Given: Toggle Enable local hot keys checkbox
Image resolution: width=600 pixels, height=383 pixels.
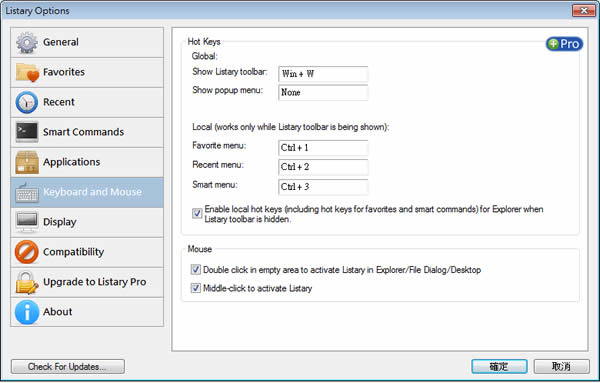Looking at the screenshot, I should pos(197,213).
